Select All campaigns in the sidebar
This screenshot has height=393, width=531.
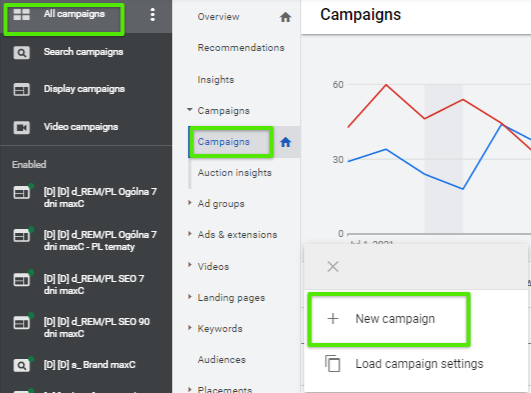tap(74, 14)
